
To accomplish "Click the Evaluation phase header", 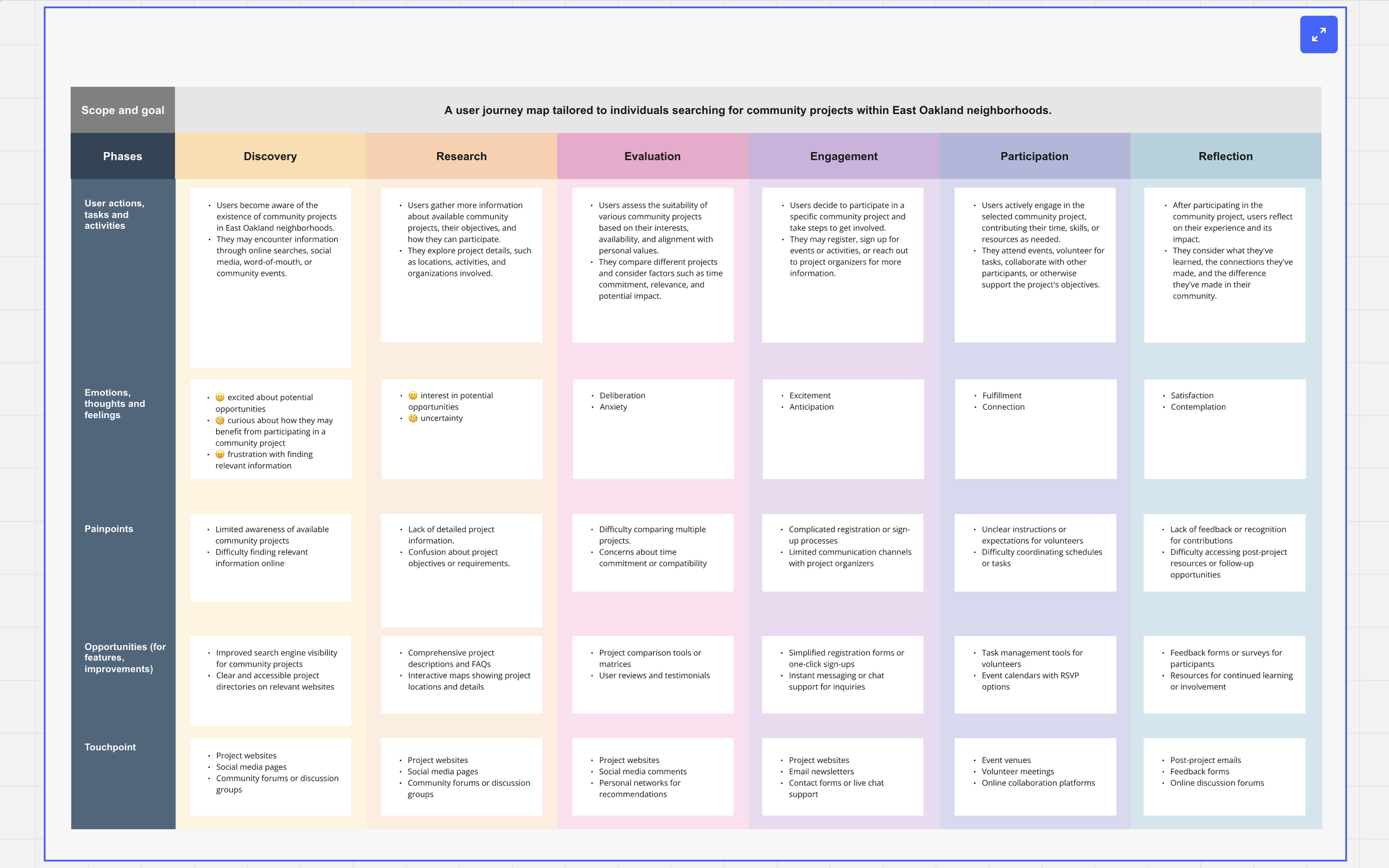I will pos(652,156).
